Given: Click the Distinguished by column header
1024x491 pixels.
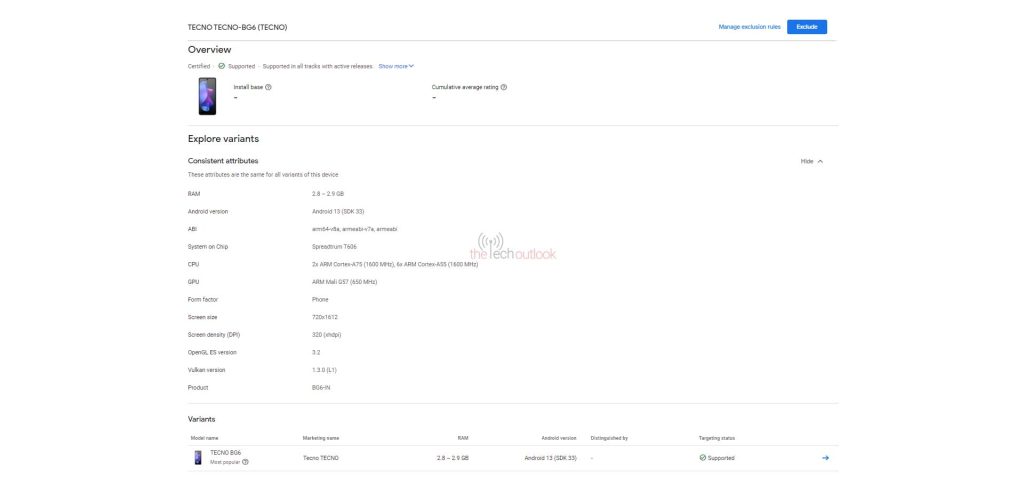Looking at the screenshot, I should [609, 438].
